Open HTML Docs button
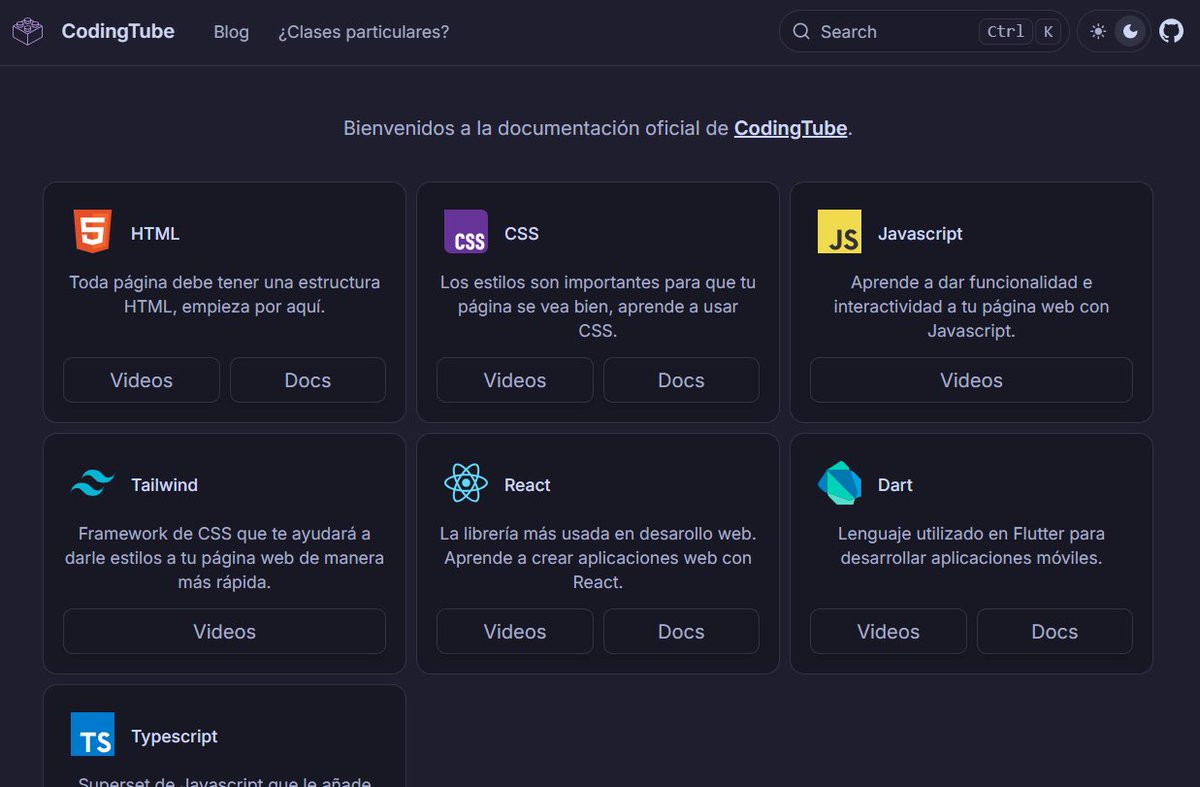Viewport: 1200px width, 787px height. [x=308, y=380]
